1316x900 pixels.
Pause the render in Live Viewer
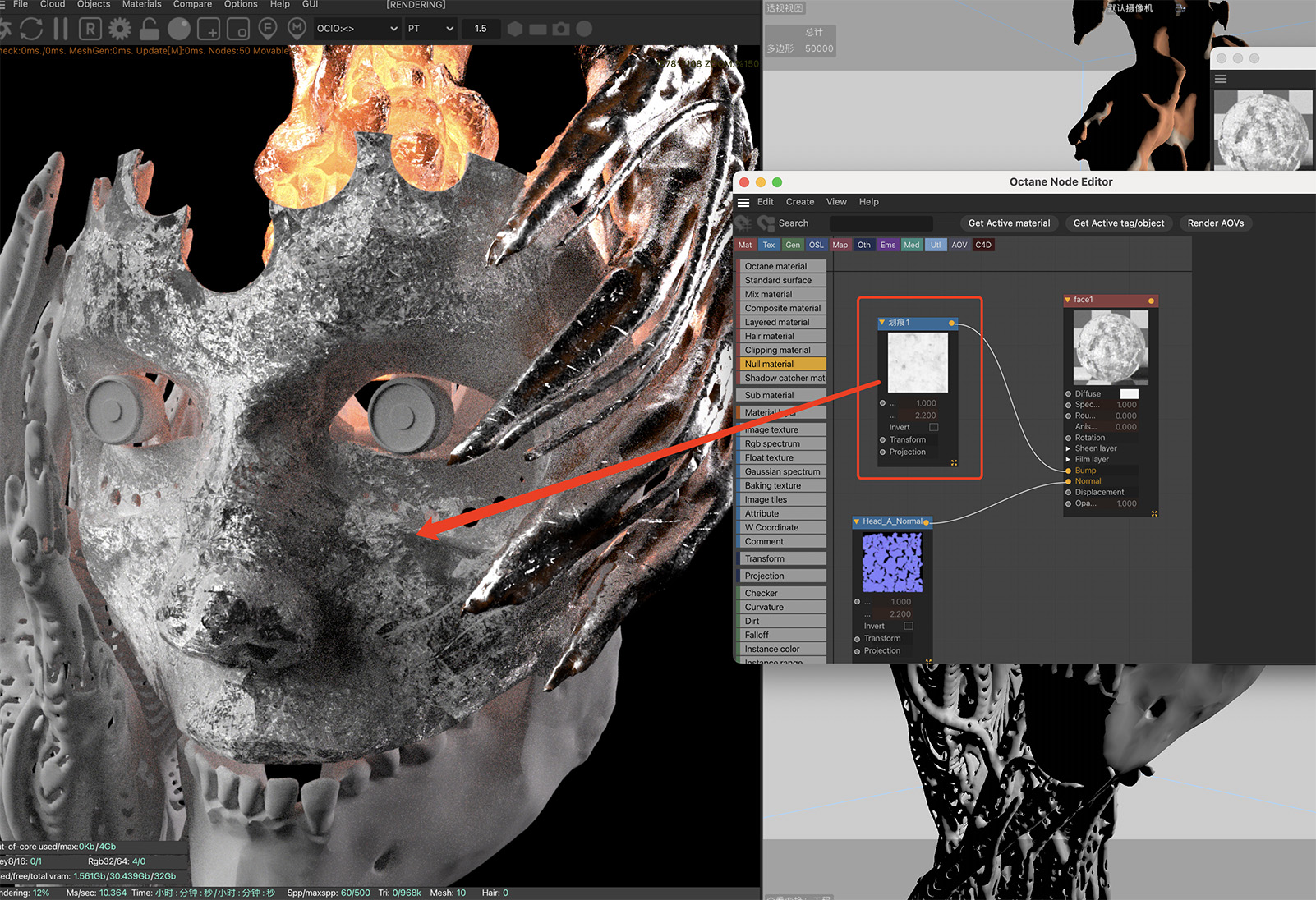point(61,29)
